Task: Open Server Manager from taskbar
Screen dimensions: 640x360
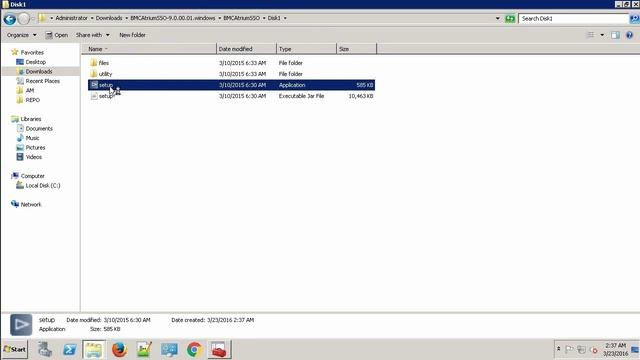Action: coord(45,350)
